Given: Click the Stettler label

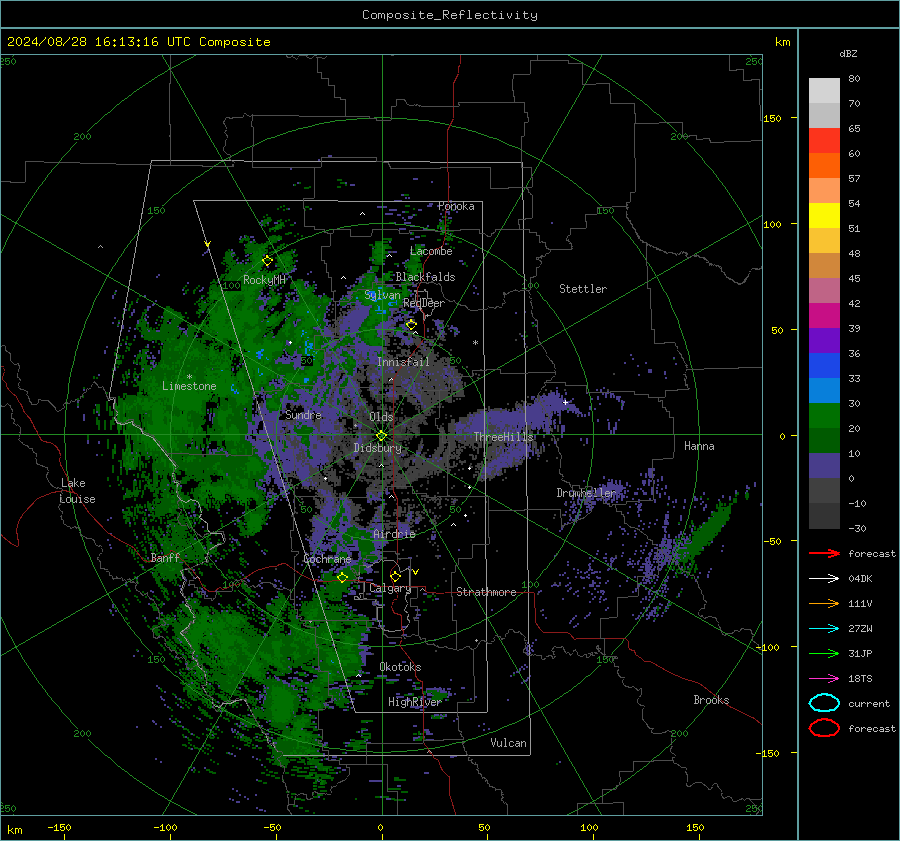Looking at the screenshot, I should [x=583, y=289].
